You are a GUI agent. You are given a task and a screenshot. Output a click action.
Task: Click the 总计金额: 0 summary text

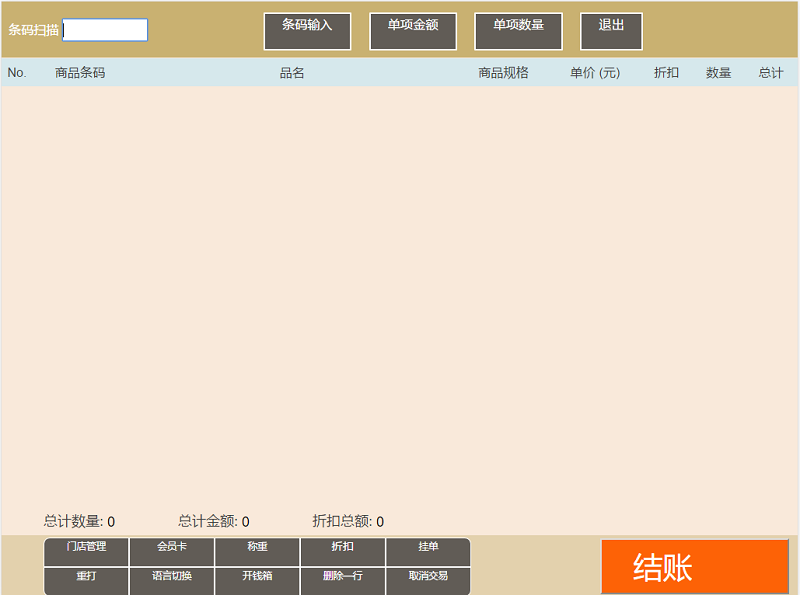213,521
